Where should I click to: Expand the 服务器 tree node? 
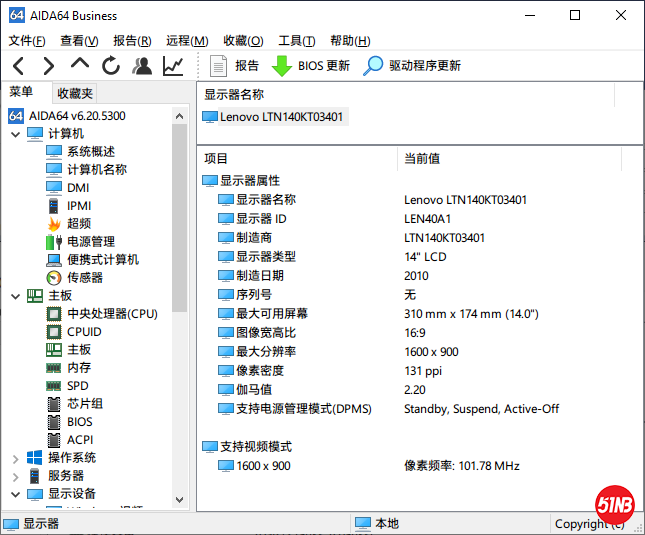(x=15, y=476)
